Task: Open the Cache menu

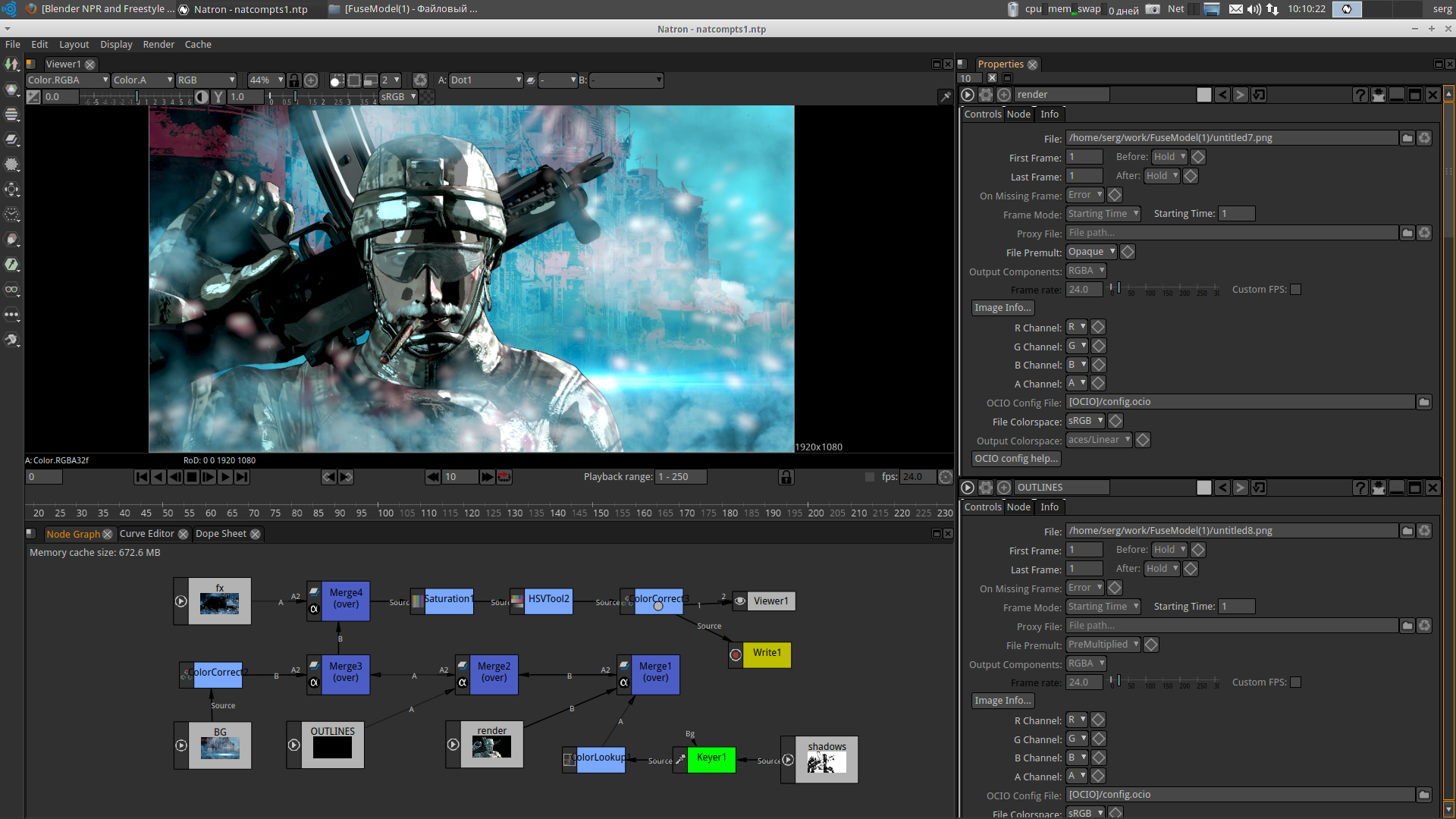Action: [198, 45]
